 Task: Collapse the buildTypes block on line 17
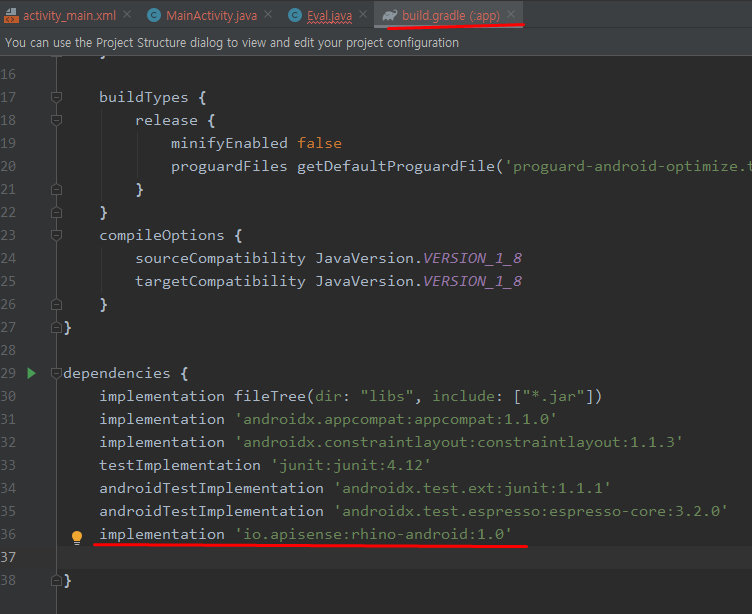tap(56, 97)
